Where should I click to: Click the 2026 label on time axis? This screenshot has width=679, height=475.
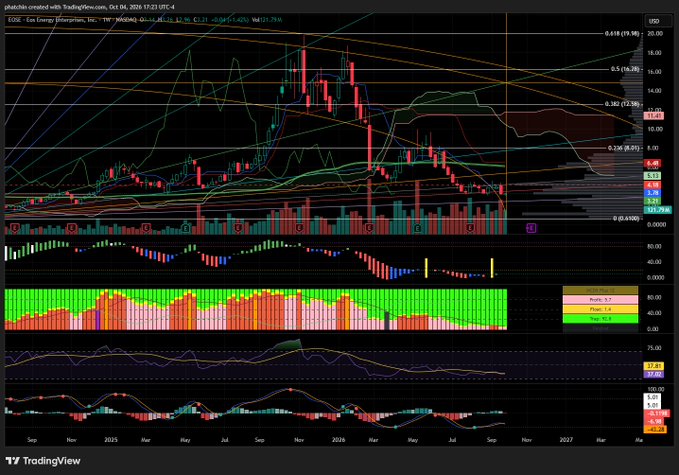(x=338, y=439)
